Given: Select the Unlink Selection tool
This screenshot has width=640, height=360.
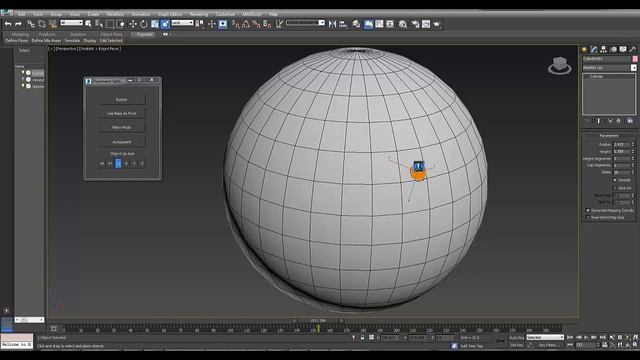Looking at the screenshot, I should (x=42, y=24).
